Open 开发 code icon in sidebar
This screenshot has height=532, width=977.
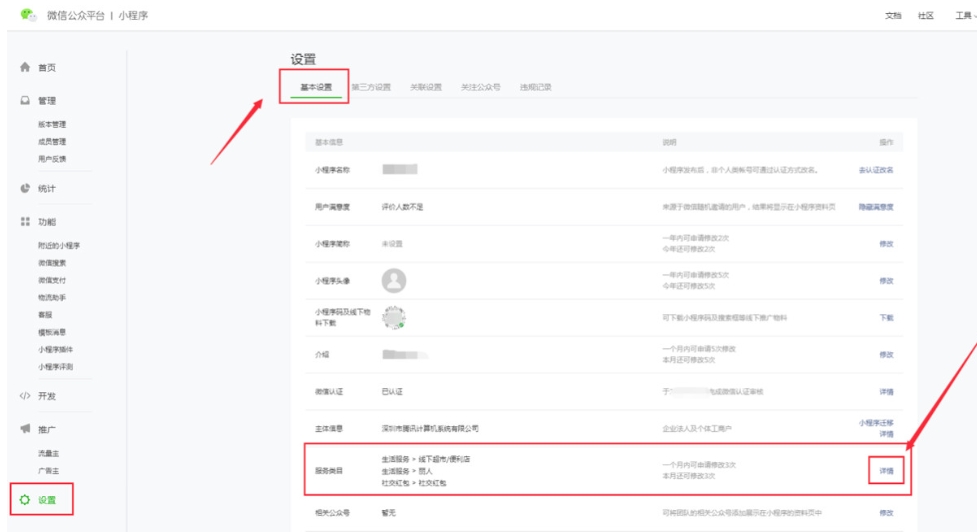(25, 396)
